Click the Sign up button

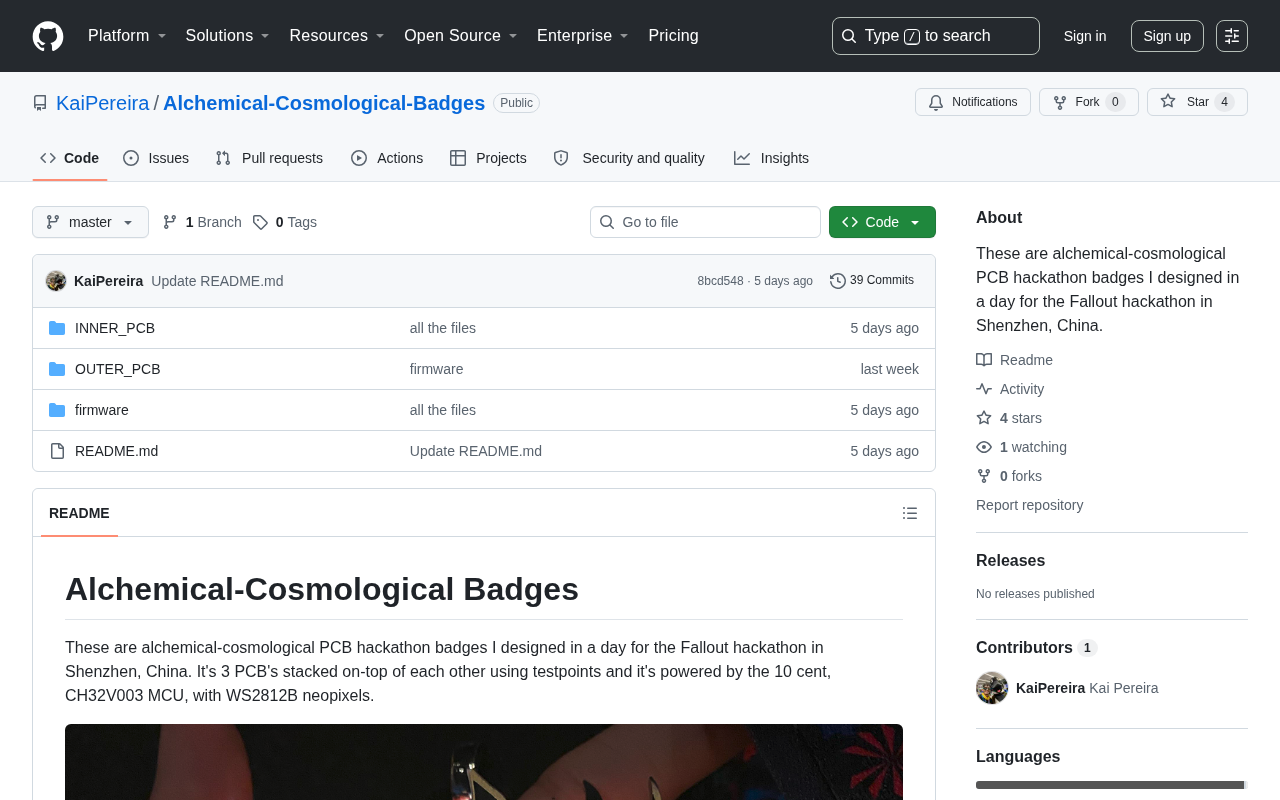[x=1167, y=36]
